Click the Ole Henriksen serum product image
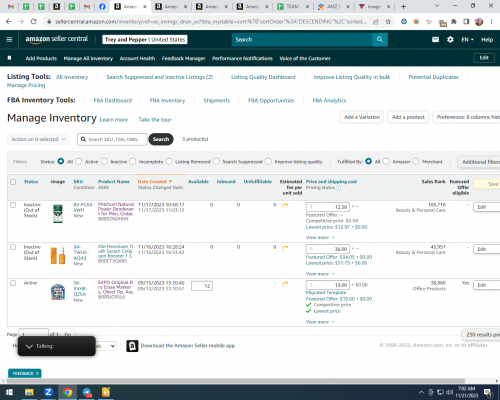The image size is (500, 400). 58,255
